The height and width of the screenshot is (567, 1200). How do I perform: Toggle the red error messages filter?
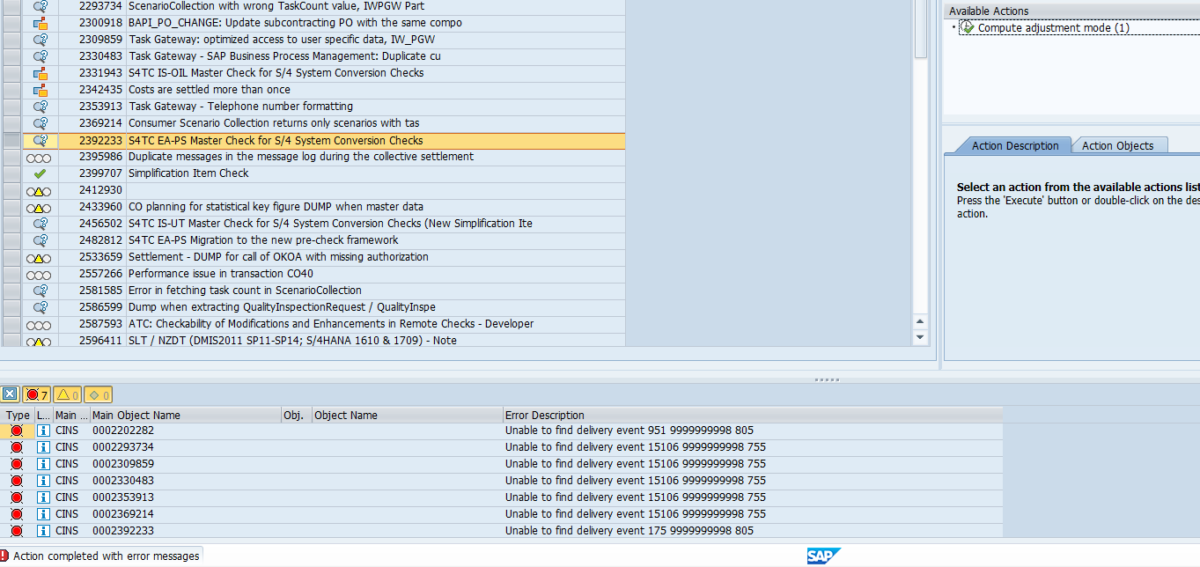click(x=37, y=395)
